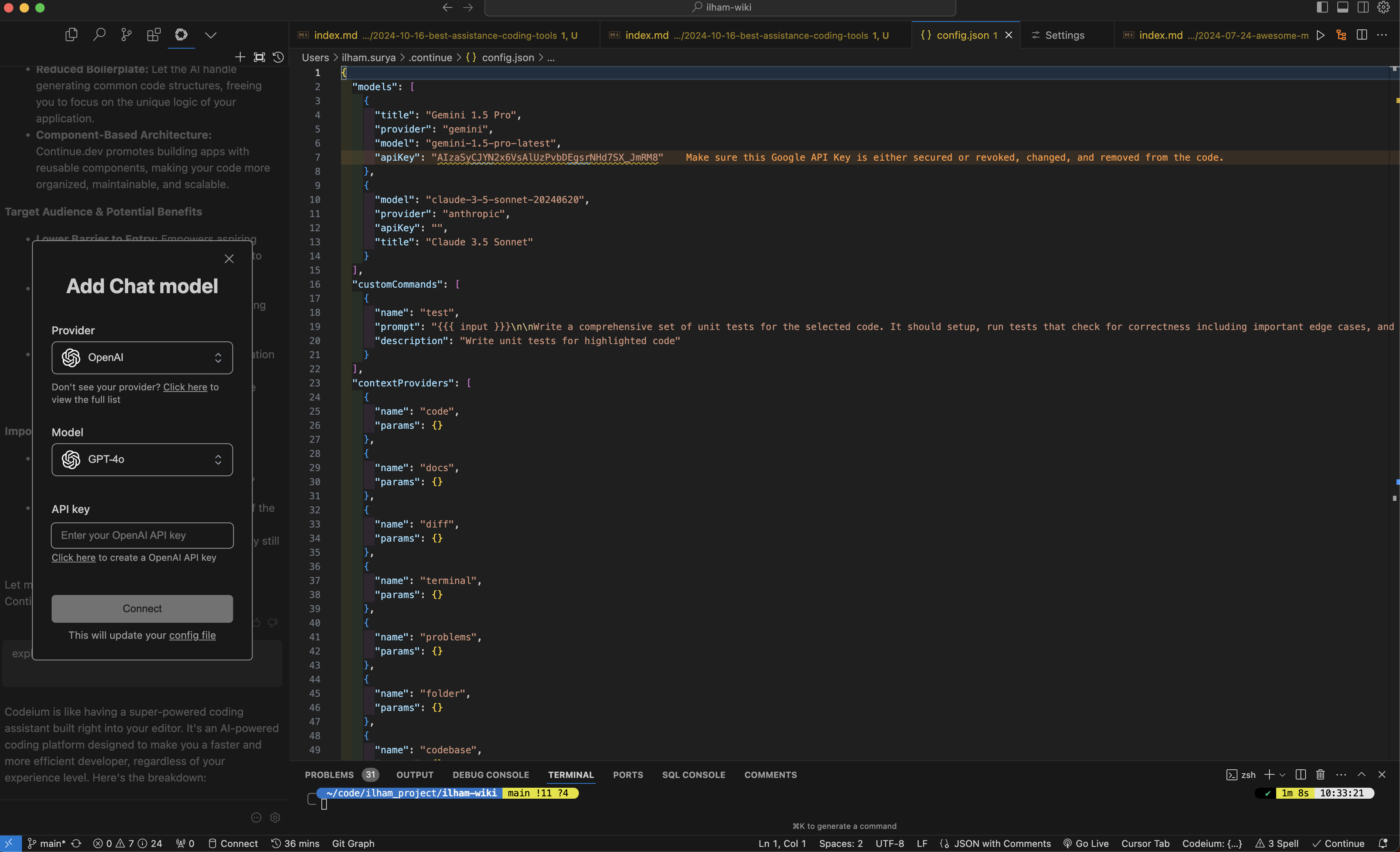
Task: Select Users in the breadcrumb
Action: point(316,57)
